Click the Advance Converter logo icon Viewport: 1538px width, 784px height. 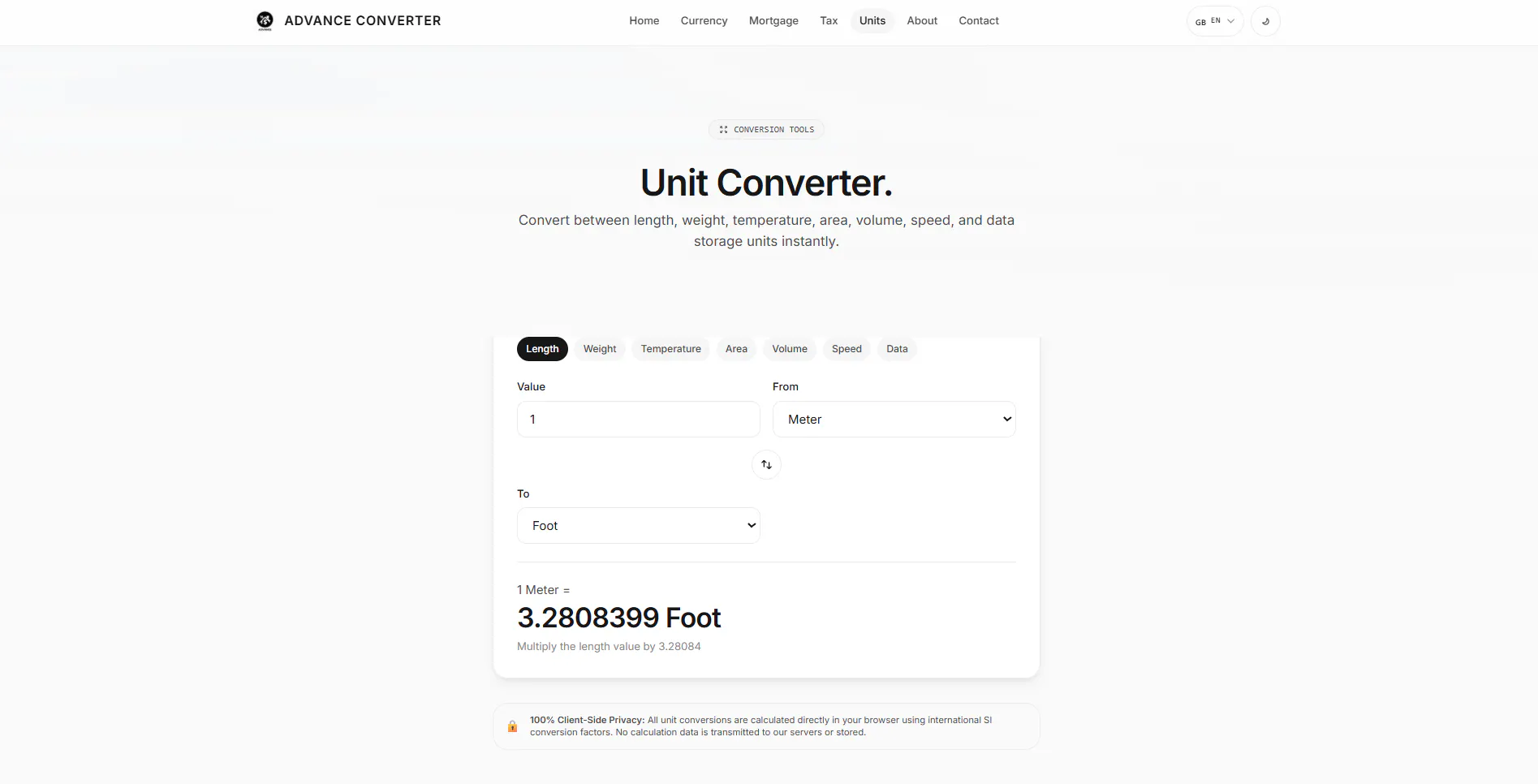[265, 21]
